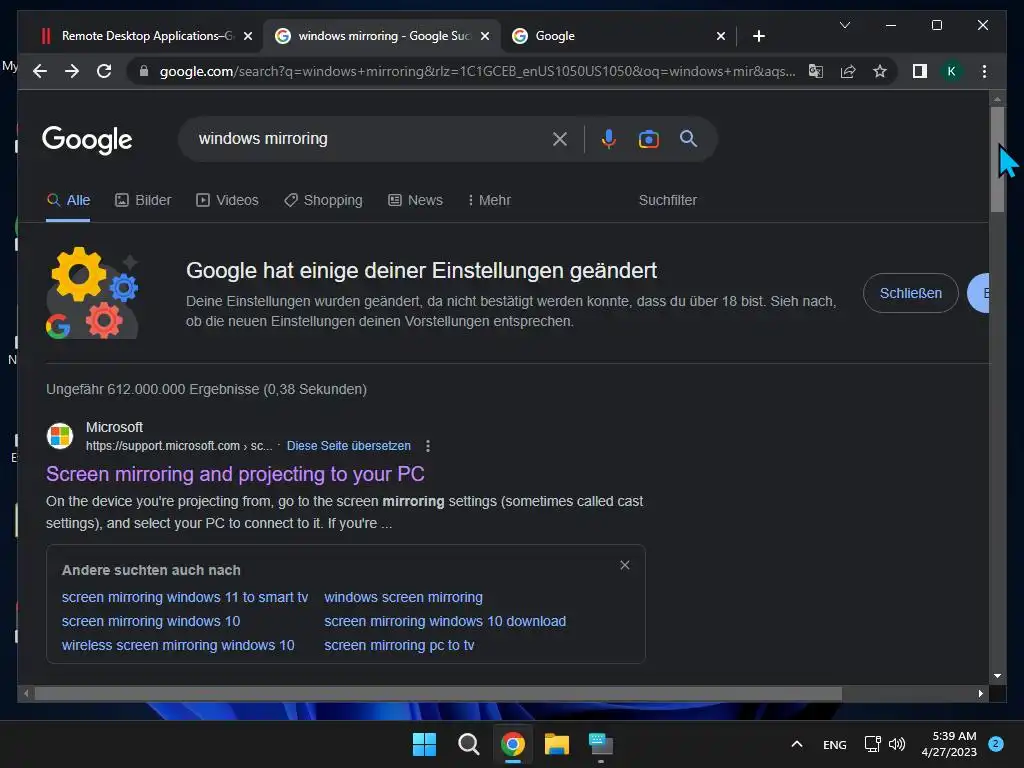
Task: Close the Google tab
Action: [720, 36]
